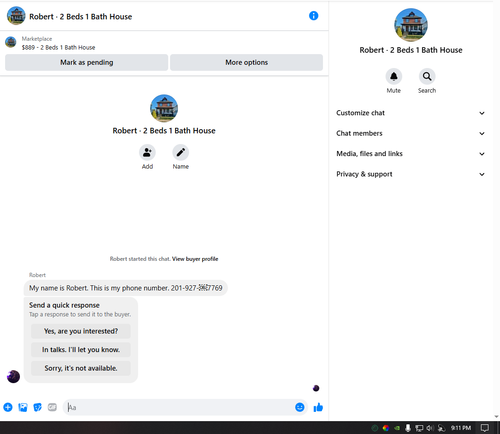Click the More options button
The height and width of the screenshot is (434, 500).
pos(246,62)
